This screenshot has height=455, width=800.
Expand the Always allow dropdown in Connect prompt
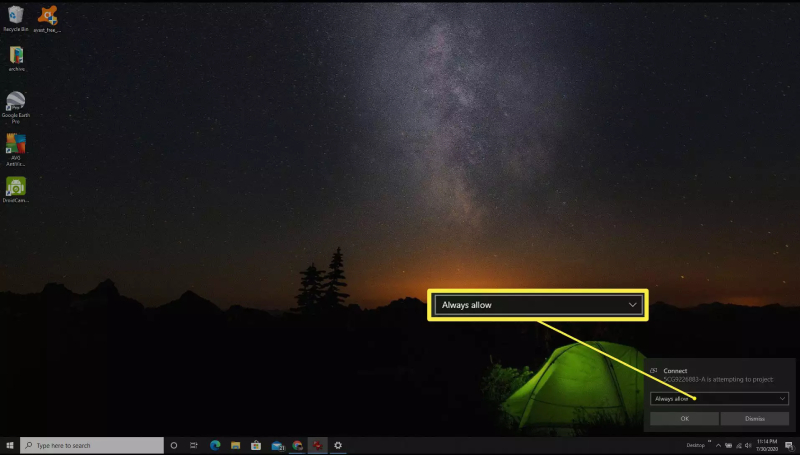[719, 398]
